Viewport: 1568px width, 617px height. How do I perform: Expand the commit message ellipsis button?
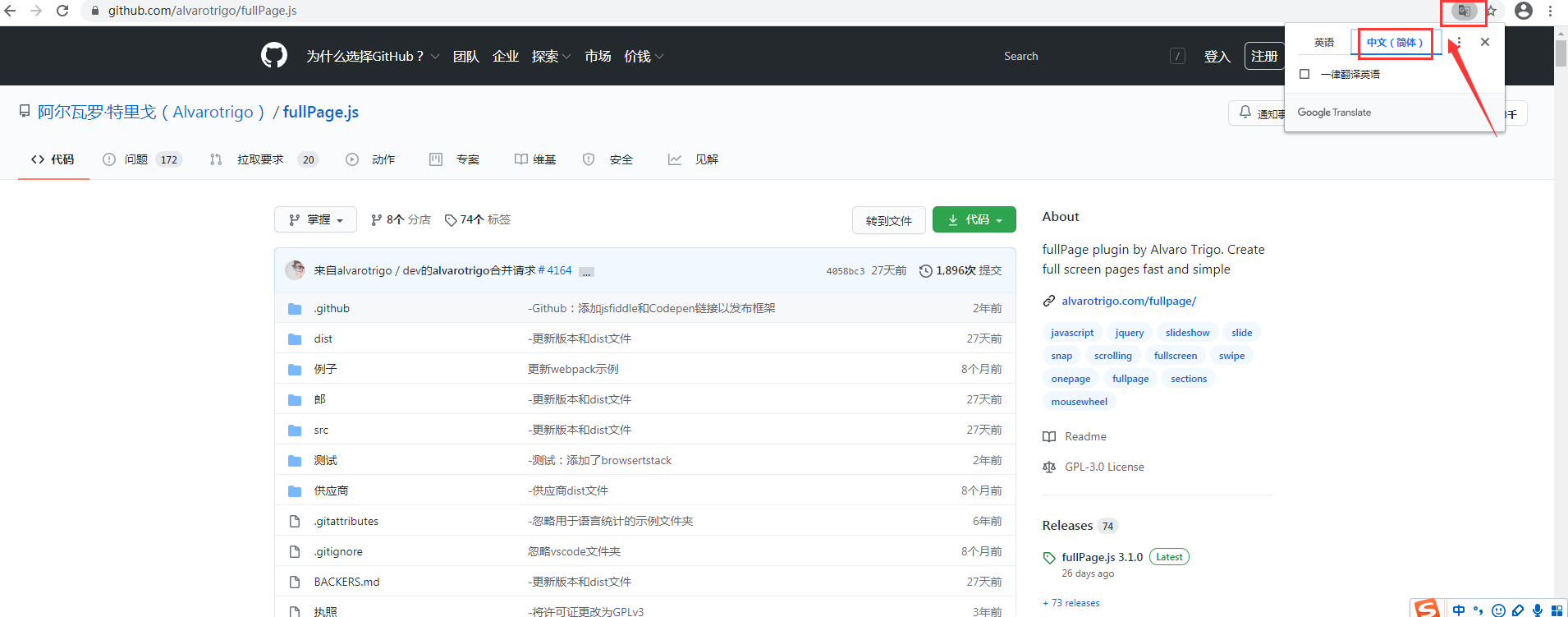(586, 272)
